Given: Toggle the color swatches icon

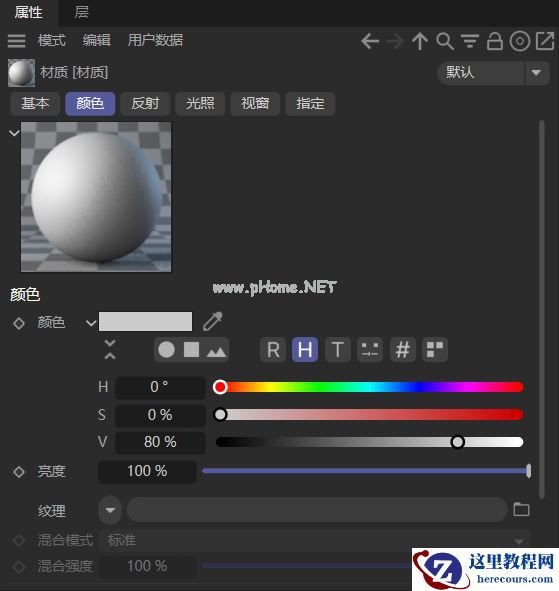Looking at the screenshot, I should click(435, 350).
